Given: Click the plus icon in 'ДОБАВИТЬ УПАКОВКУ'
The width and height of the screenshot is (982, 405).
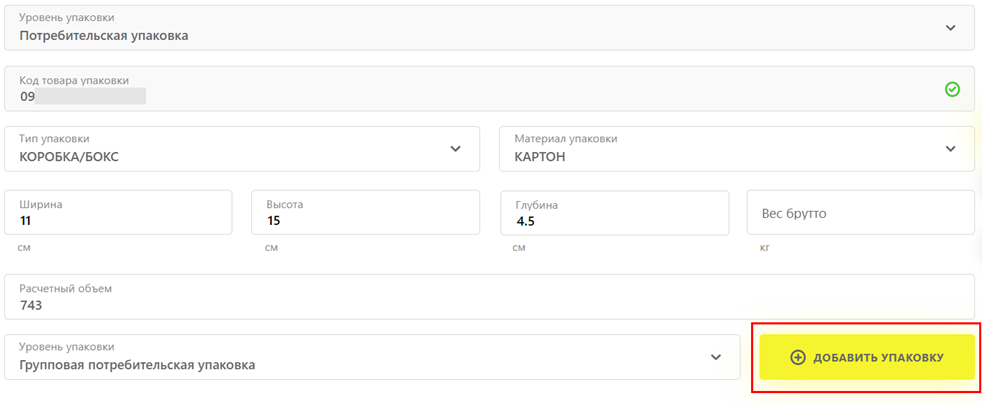Looking at the screenshot, I should 798,357.
